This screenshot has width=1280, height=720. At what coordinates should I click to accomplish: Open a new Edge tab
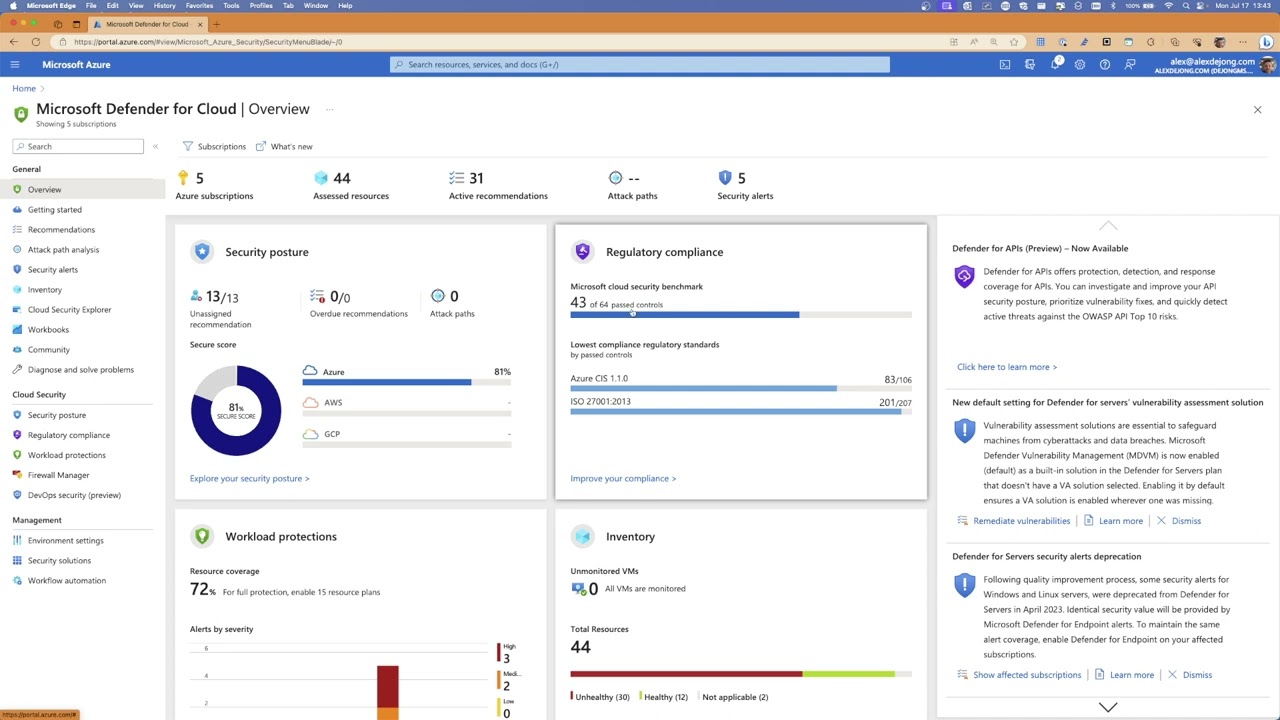click(x=217, y=23)
